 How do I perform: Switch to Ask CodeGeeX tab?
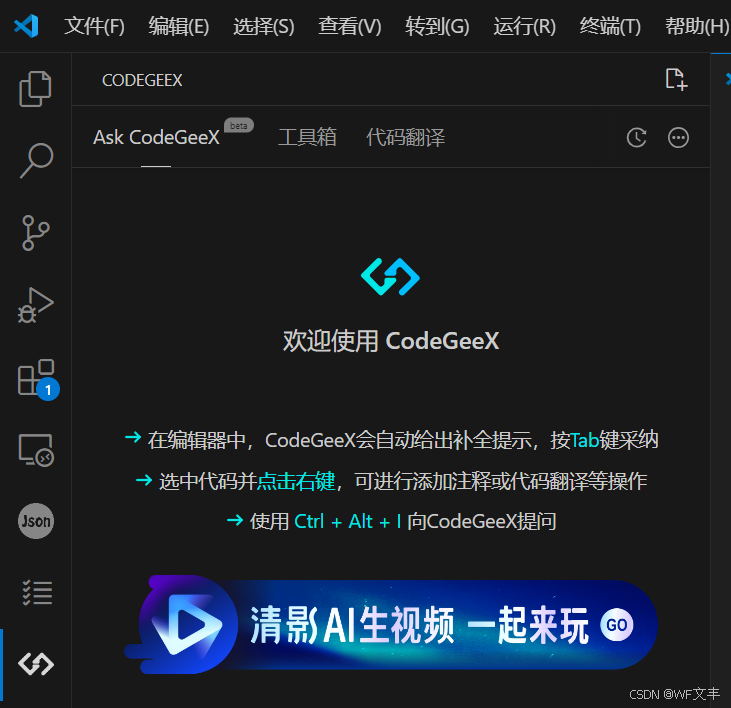click(156, 137)
